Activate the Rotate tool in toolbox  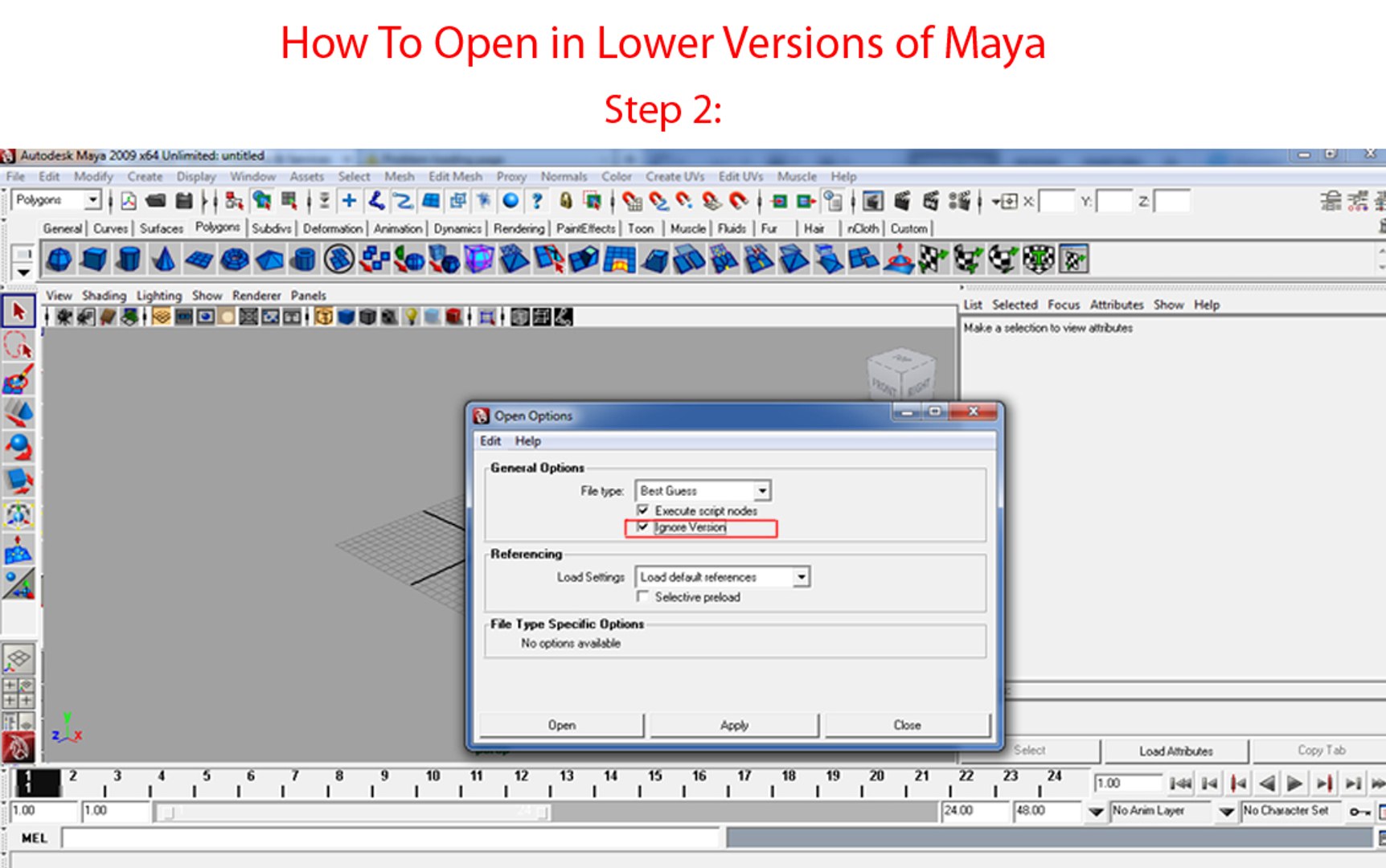tap(18, 447)
